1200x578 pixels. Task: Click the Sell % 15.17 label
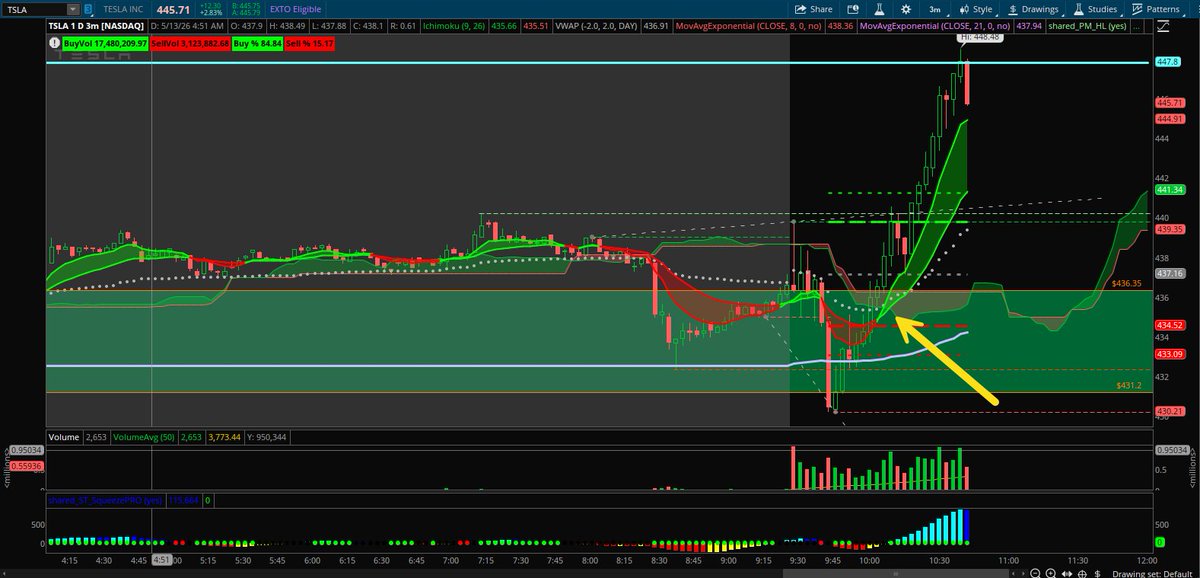(311, 44)
